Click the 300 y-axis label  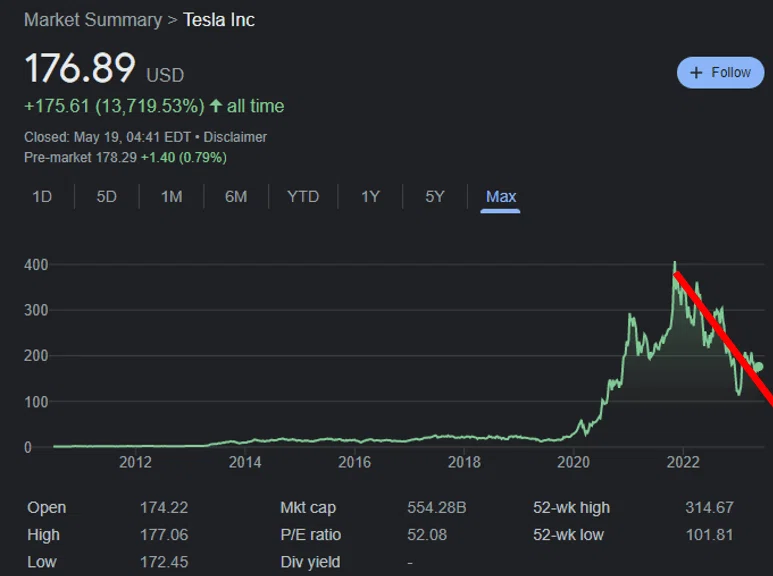36,310
